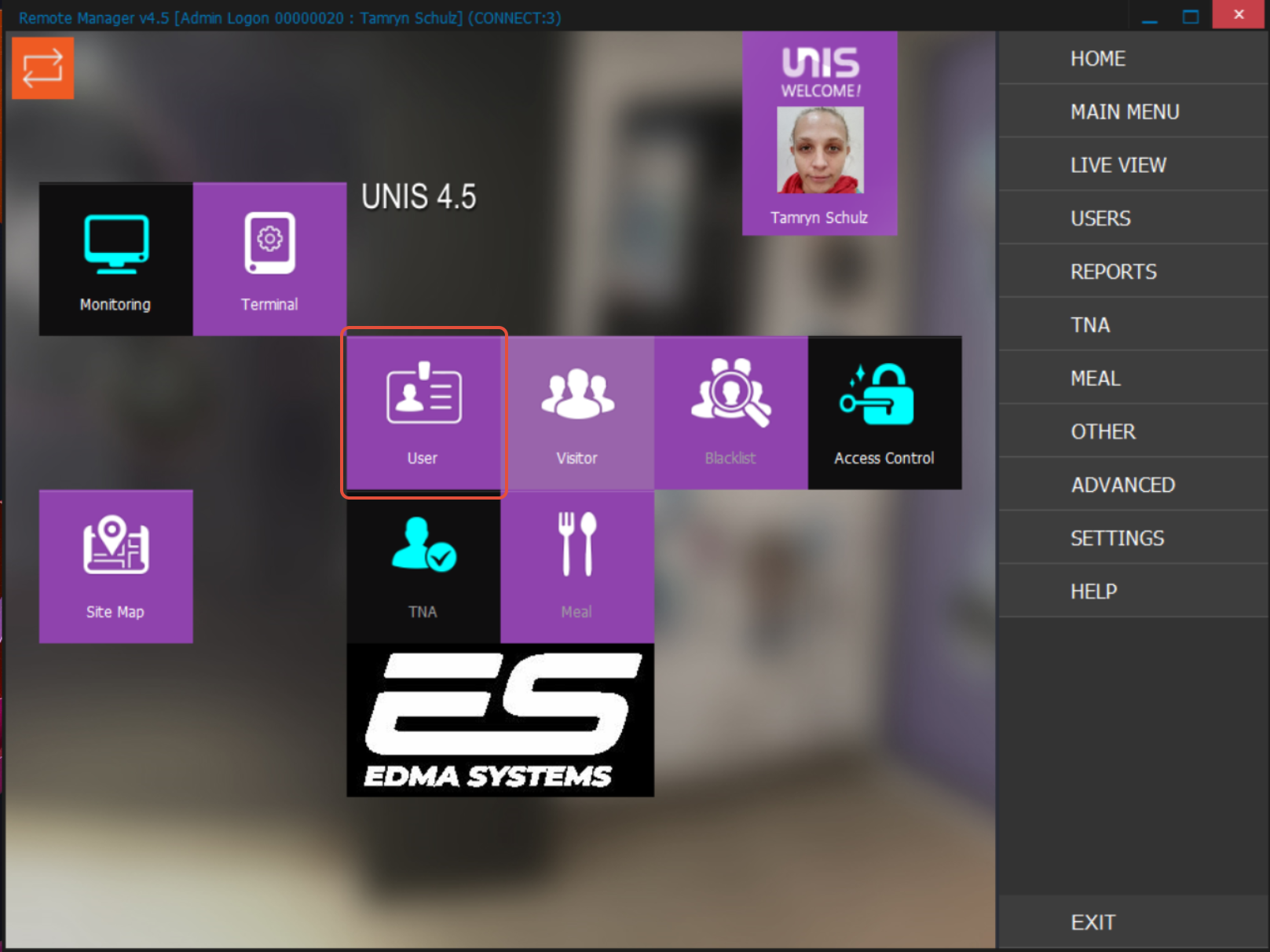Open the Blacklist tile

(731, 413)
